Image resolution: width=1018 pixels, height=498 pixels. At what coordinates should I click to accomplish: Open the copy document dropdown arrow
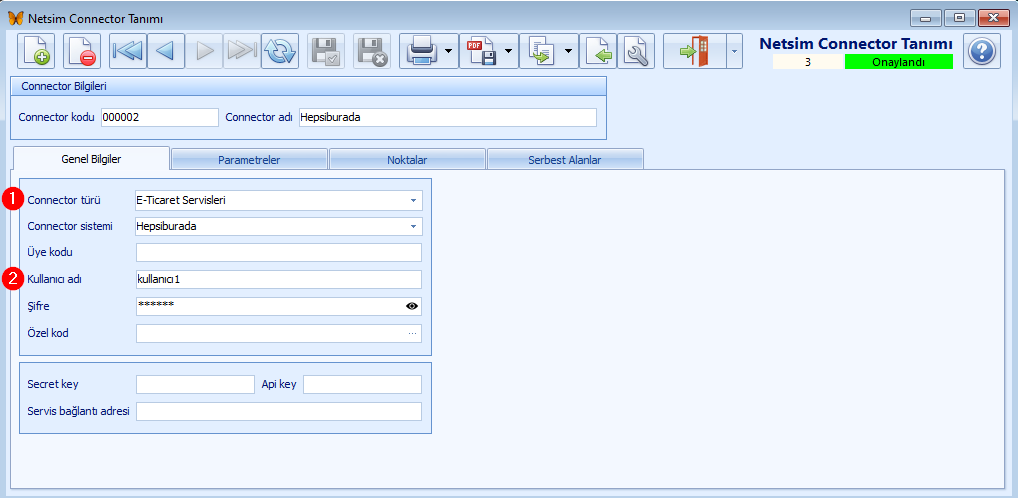(569, 51)
